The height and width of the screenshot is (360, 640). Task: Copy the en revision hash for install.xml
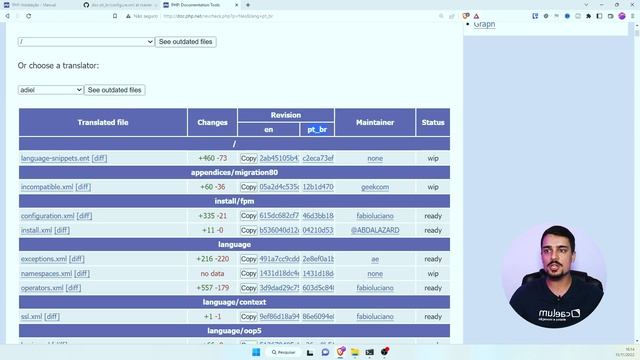pyautogui.click(x=248, y=230)
